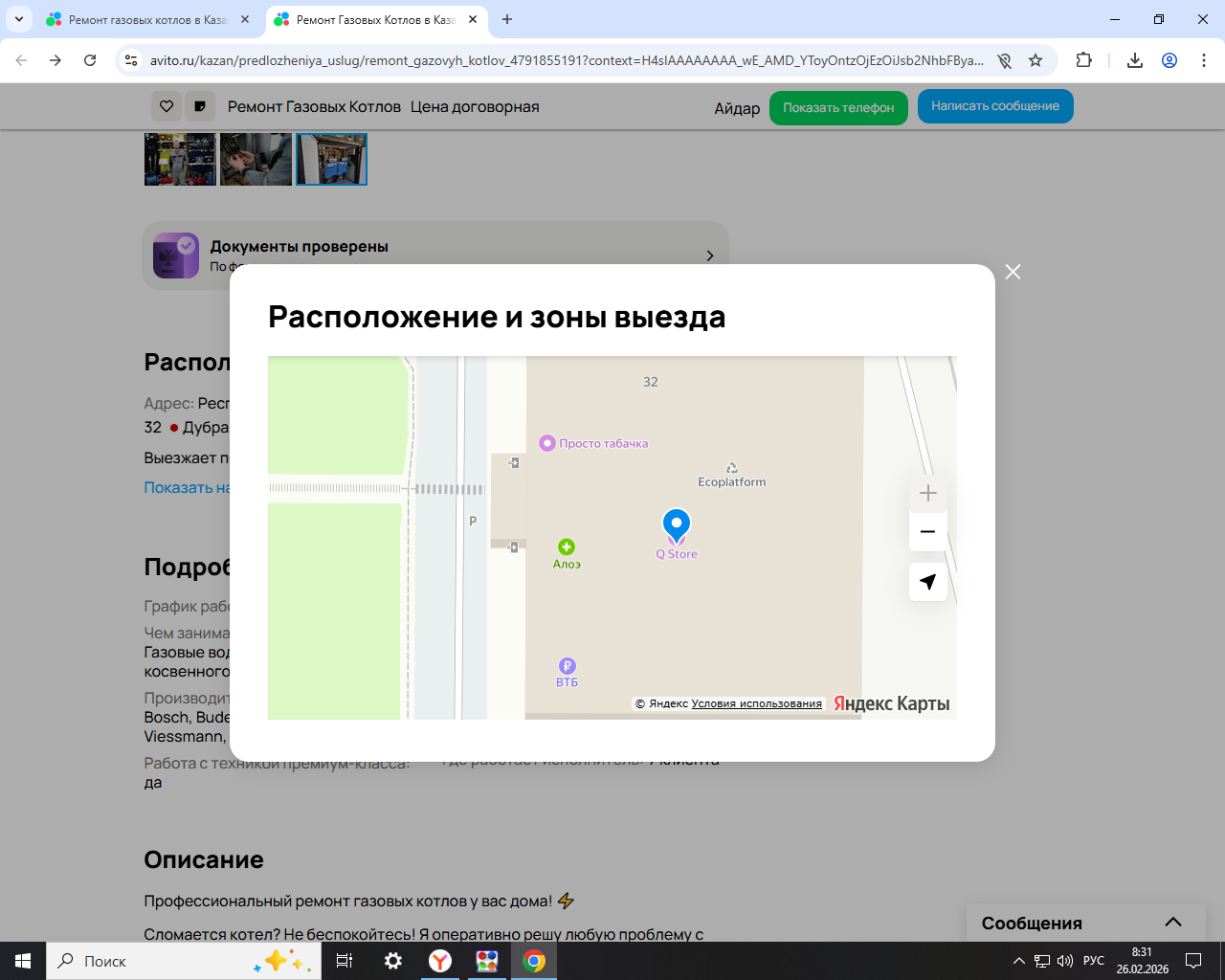Add a note with the note icon
Image resolution: width=1225 pixels, height=980 pixels.
coord(199,106)
